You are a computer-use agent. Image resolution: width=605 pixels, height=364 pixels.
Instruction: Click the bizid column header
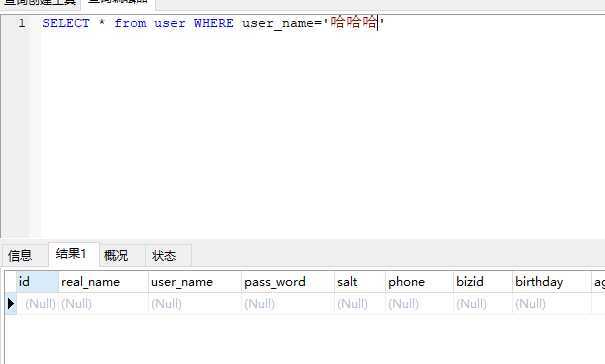pyautogui.click(x=483, y=282)
